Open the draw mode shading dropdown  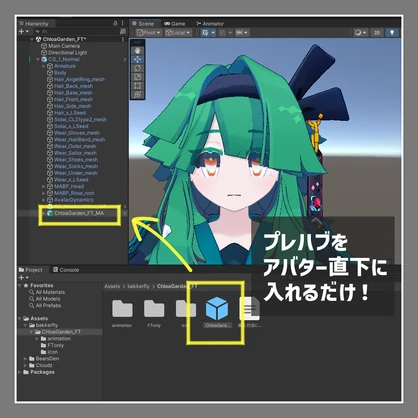click(360, 32)
